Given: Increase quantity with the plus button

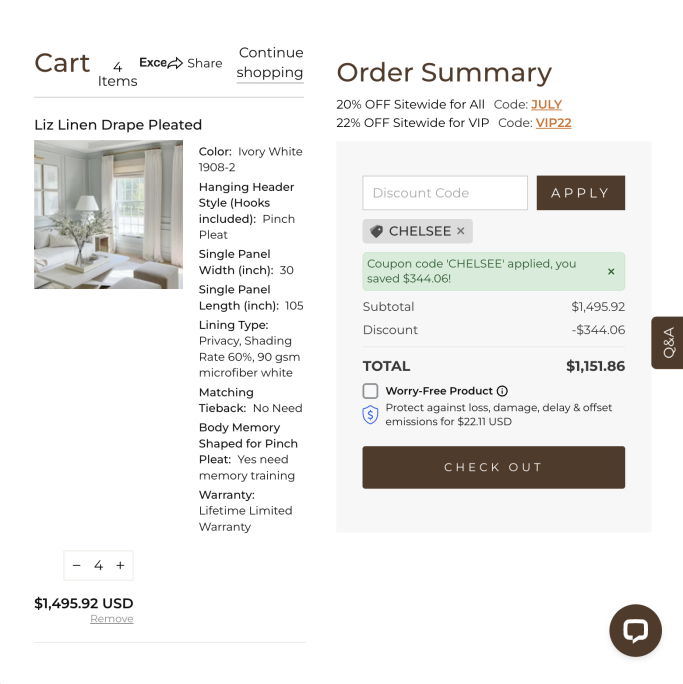Looking at the screenshot, I should [x=120, y=565].
